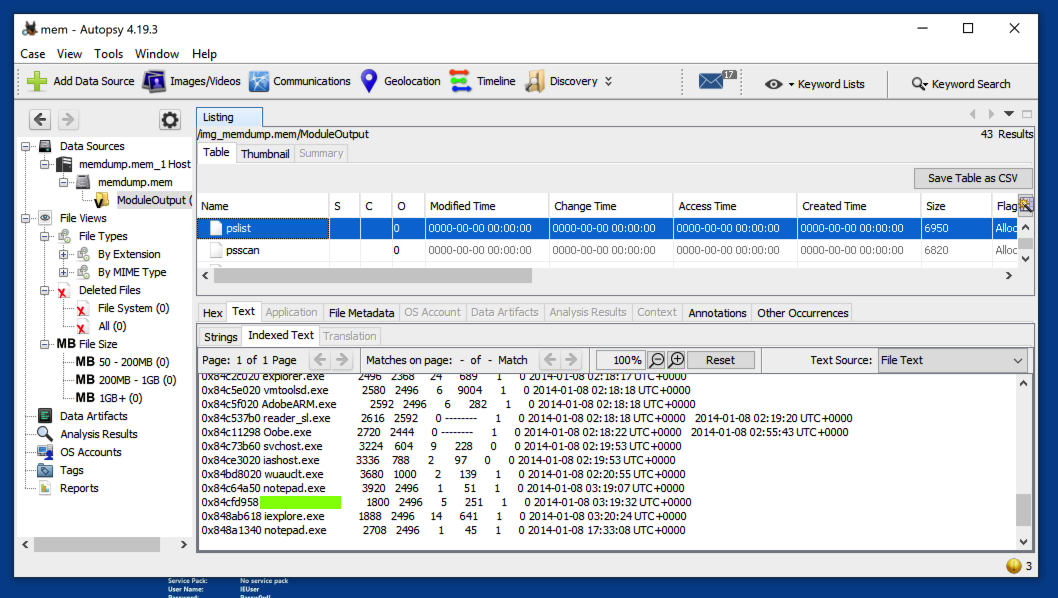The image size is (1058, 598).
Task: Click Save Table as CSV button
Action: (x=972, y=178)
